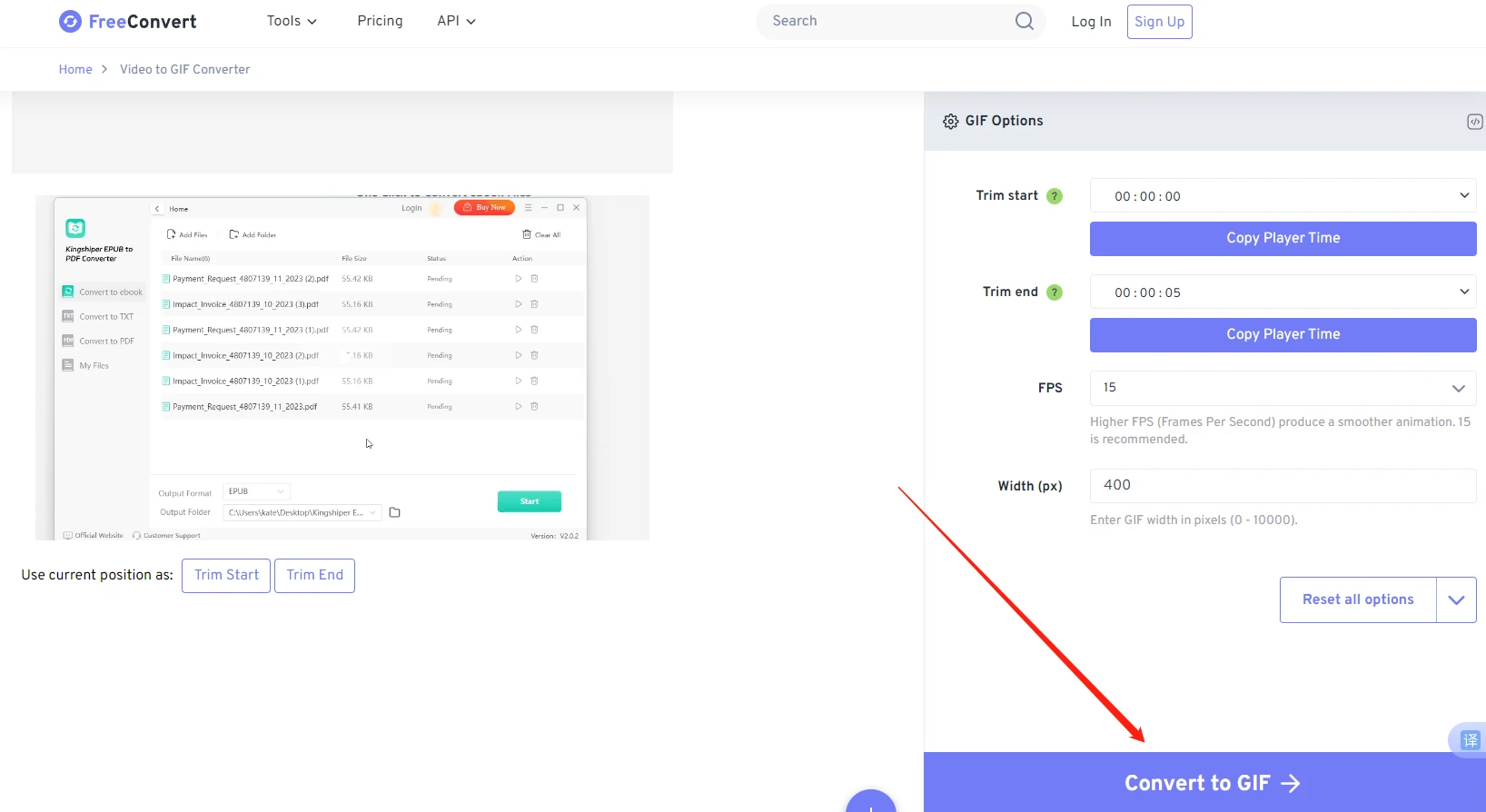Click the 'Use current position as:' label
The width and height of the screenshot is (1486, 812).
[97, 575]
